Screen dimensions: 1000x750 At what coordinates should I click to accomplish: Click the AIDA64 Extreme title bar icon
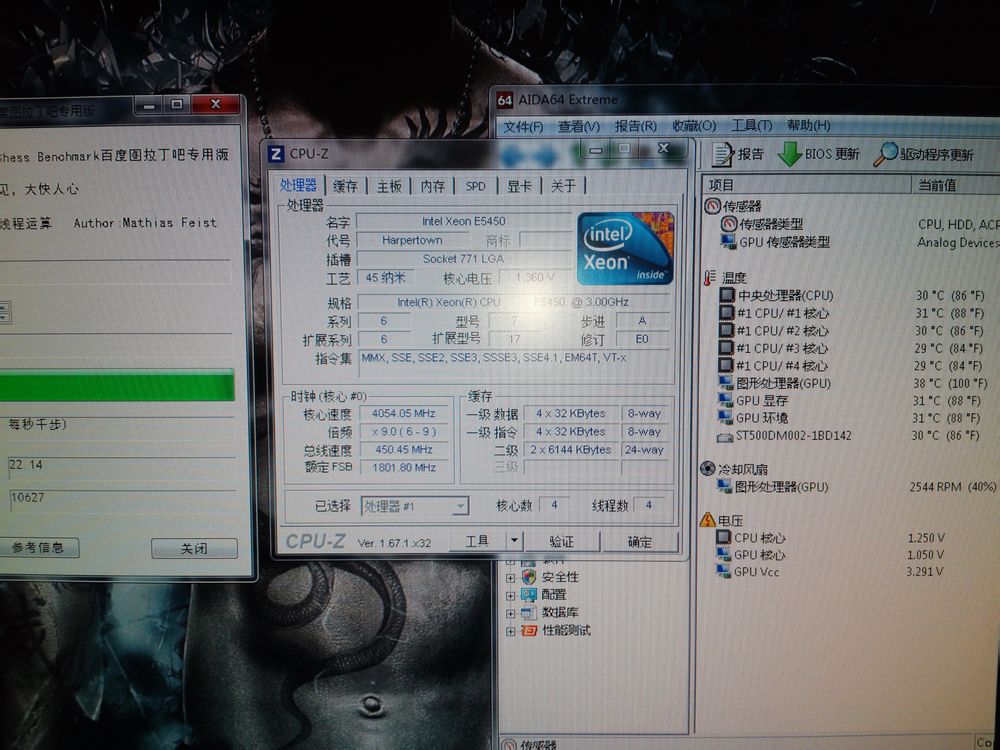click(x=504, y=100)
